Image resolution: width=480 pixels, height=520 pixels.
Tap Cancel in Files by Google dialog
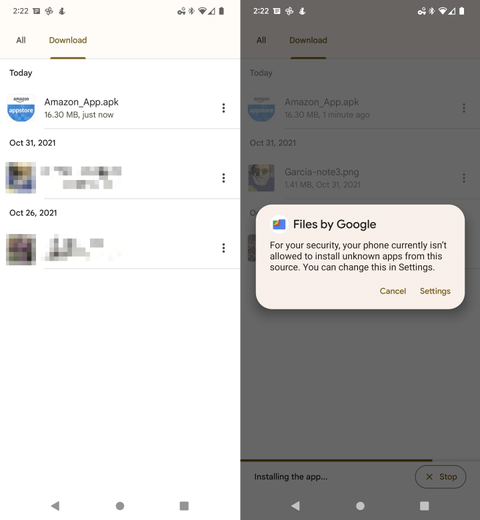click(393, 291)
